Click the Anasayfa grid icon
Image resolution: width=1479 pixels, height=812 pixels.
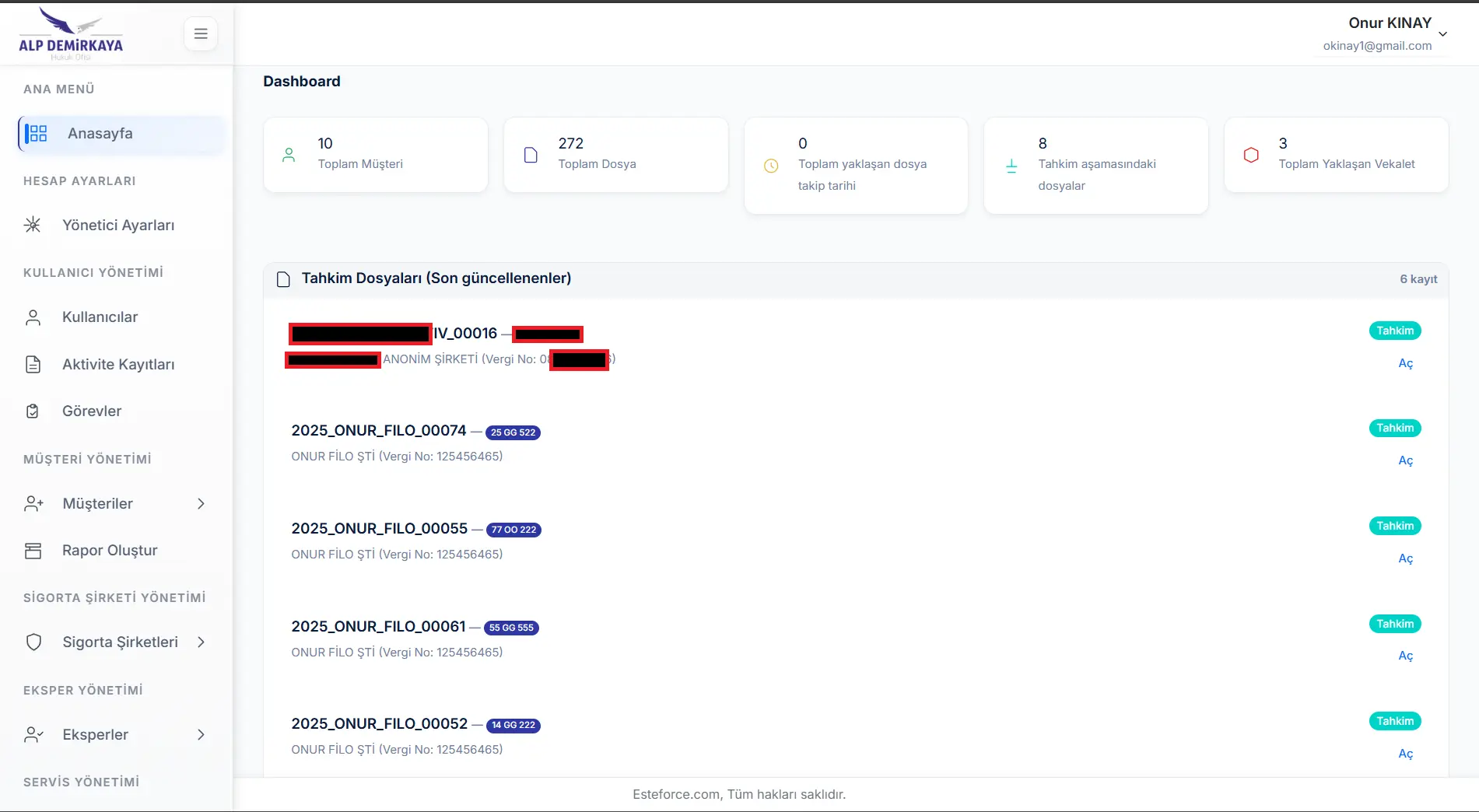click(x=37, y=134)
